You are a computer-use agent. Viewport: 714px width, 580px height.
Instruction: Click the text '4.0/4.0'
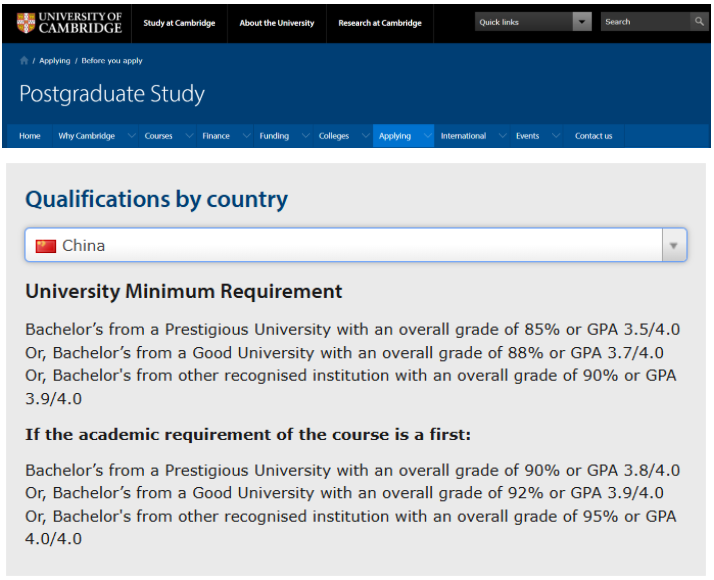pyautogui.click(x=54, y=539)
